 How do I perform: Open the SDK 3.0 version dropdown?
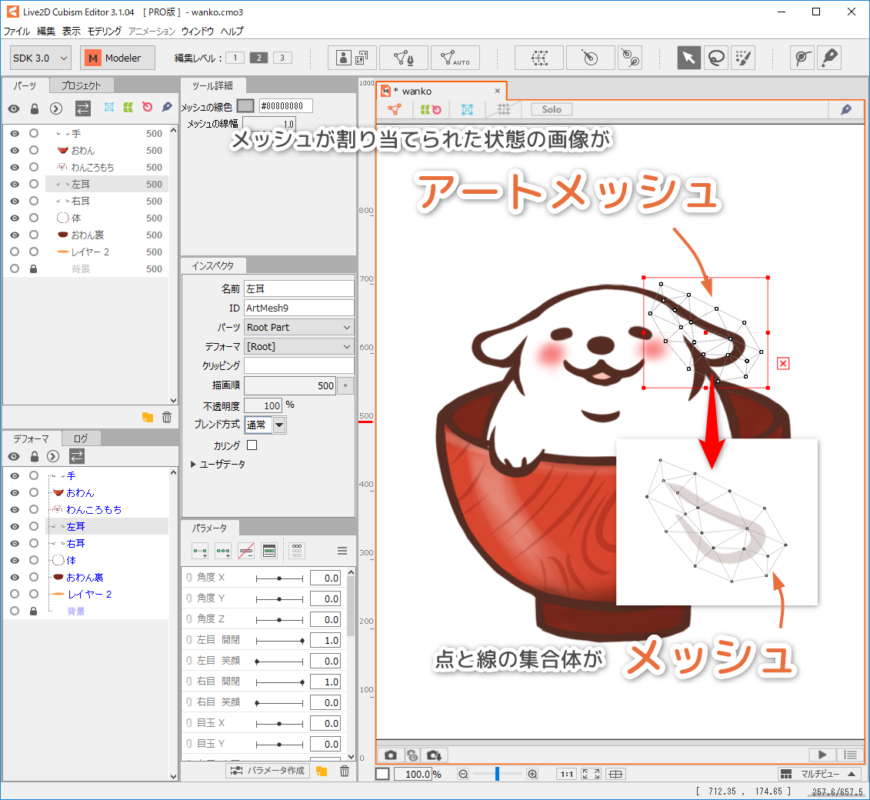[x=40, y=58]
